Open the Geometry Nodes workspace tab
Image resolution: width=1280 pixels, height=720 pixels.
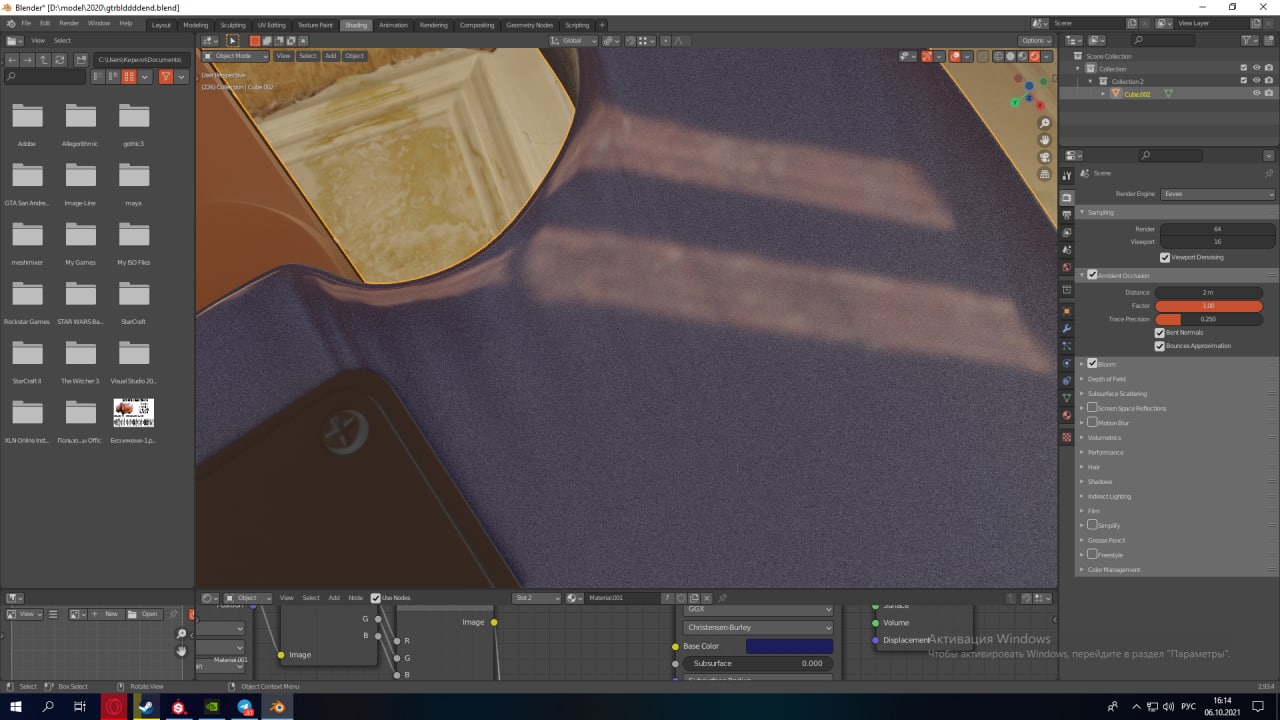click(x=529, y=24)
